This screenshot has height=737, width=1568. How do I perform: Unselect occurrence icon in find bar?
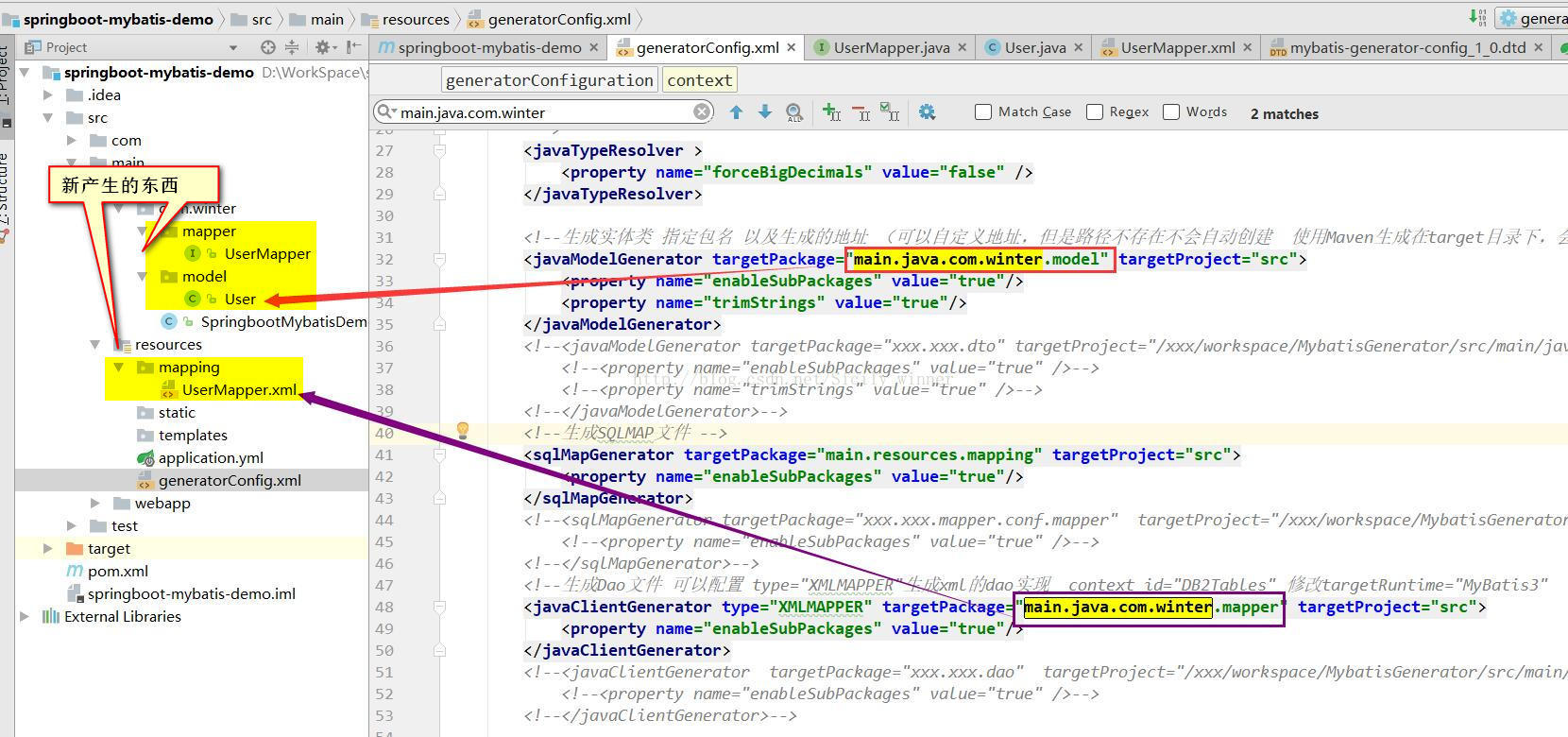click(861, 112)
